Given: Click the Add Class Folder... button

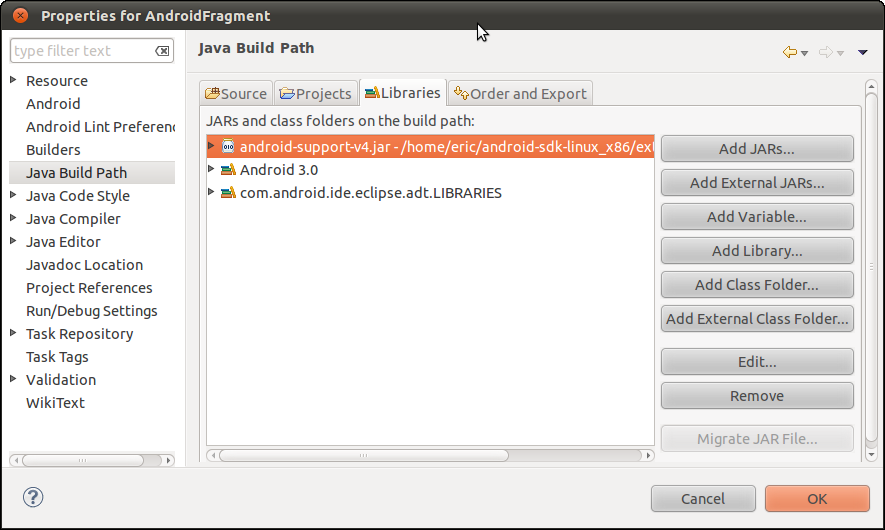Looking at the screenshot, I should [757, 284].
